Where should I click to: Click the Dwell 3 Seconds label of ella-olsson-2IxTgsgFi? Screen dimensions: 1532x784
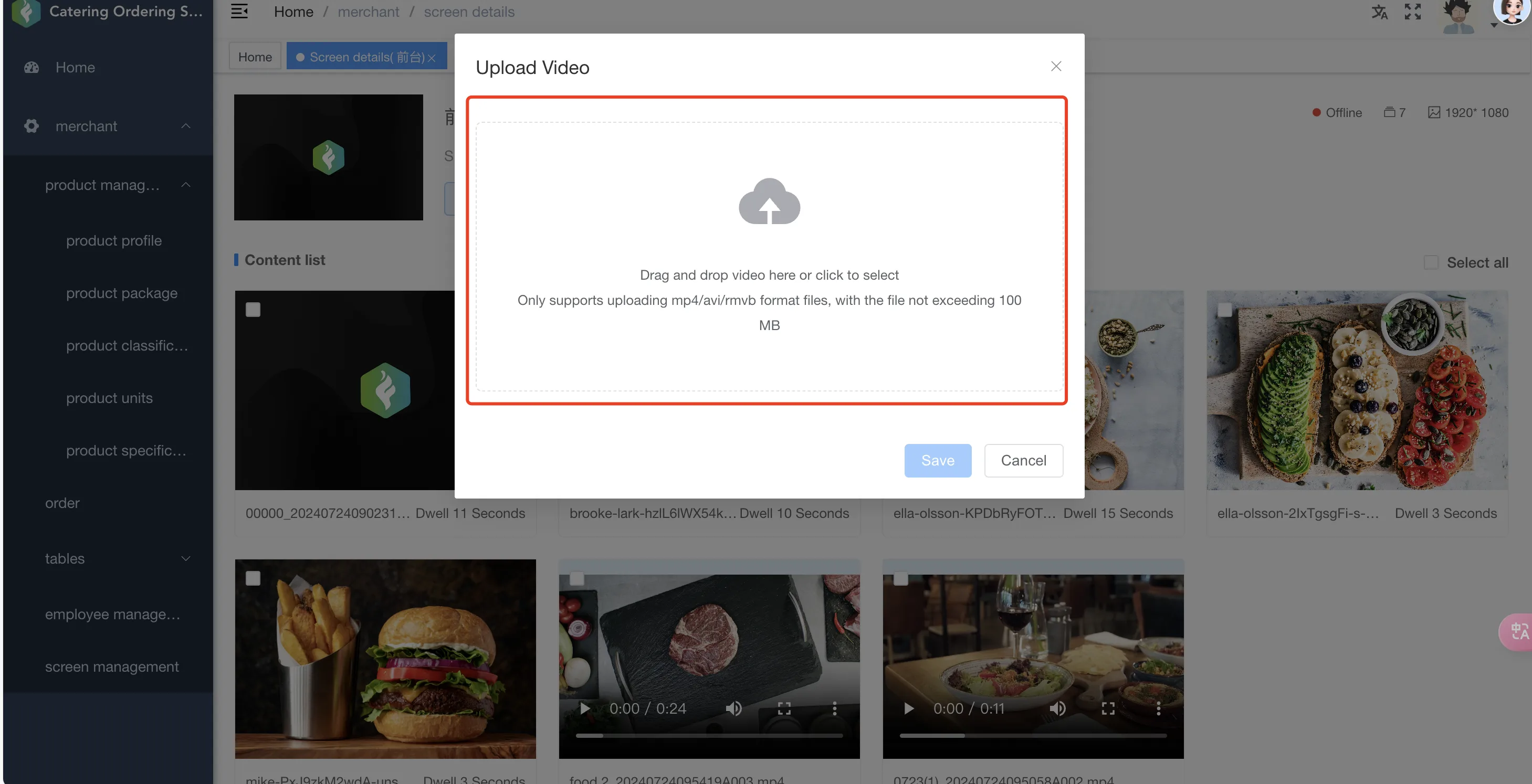point(1445,513)
